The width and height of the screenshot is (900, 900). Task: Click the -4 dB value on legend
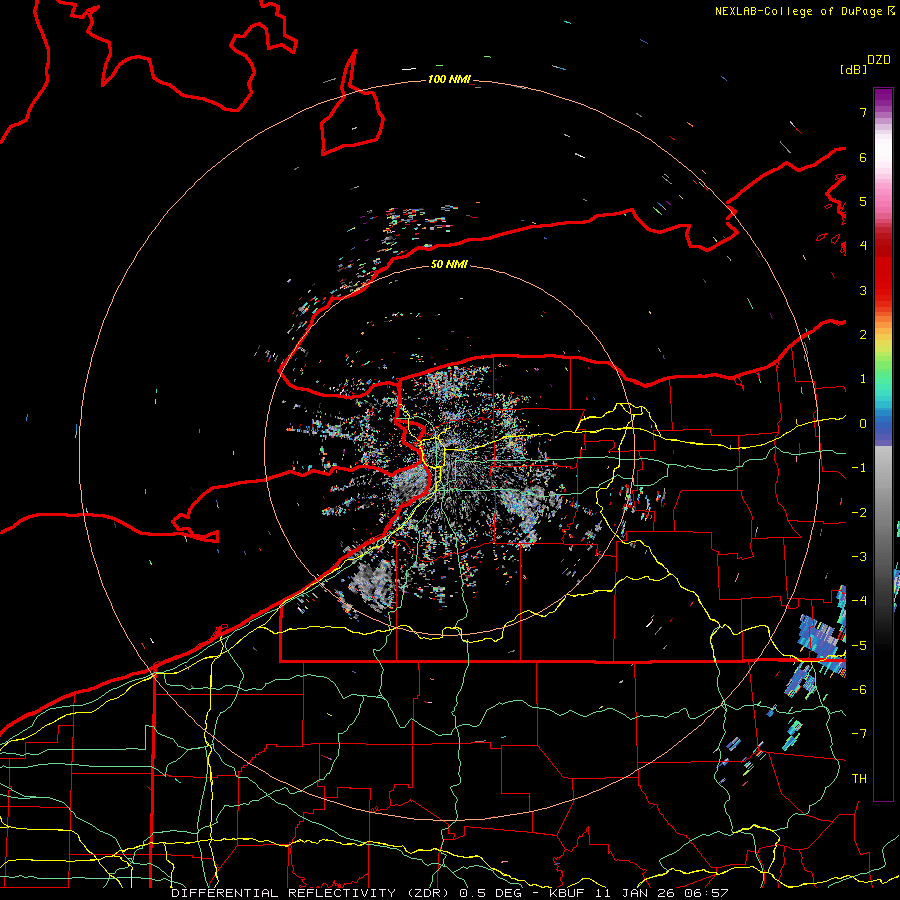coord(859,601)
